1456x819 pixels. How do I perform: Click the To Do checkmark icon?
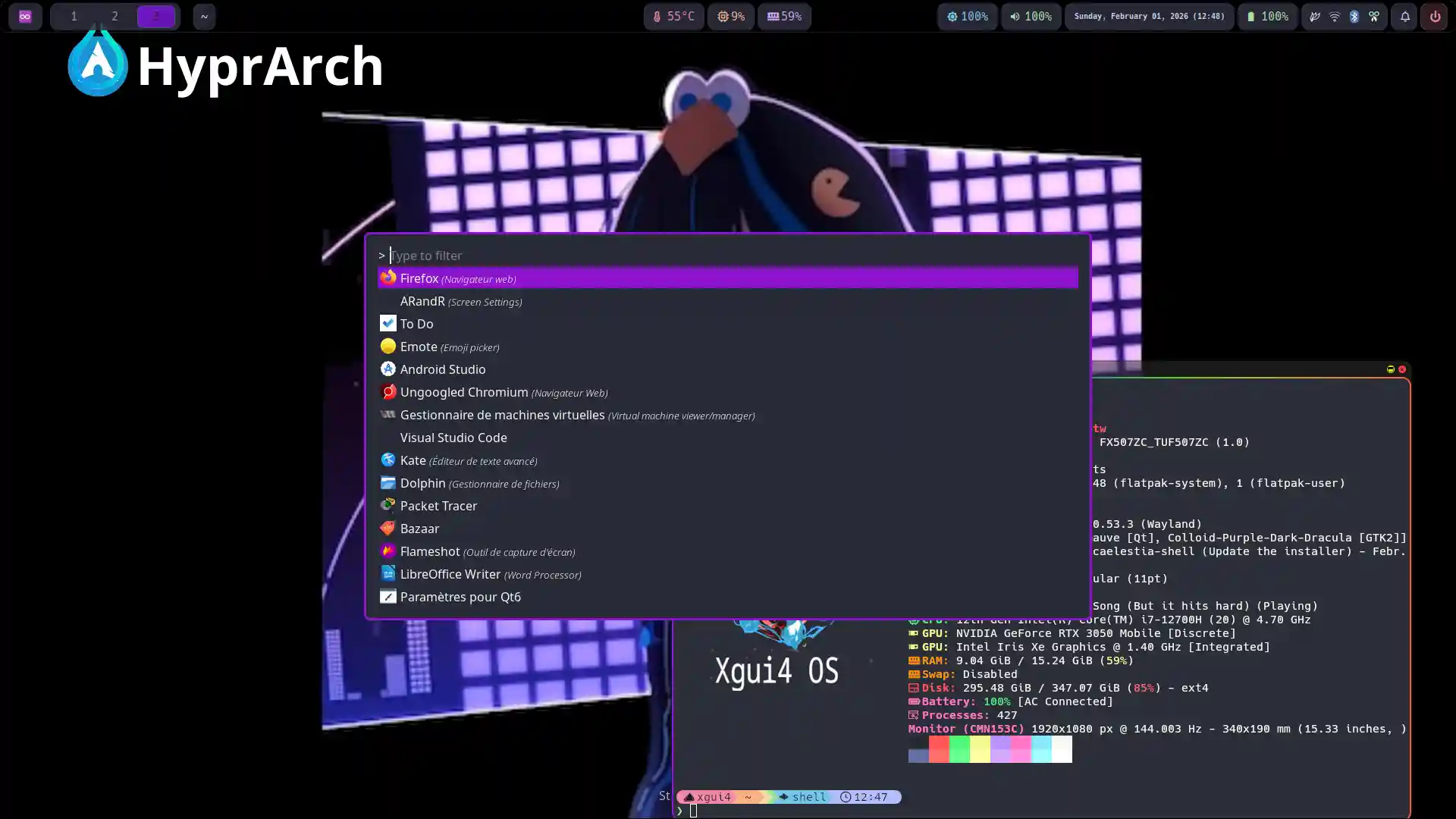(x=388, y=323)
